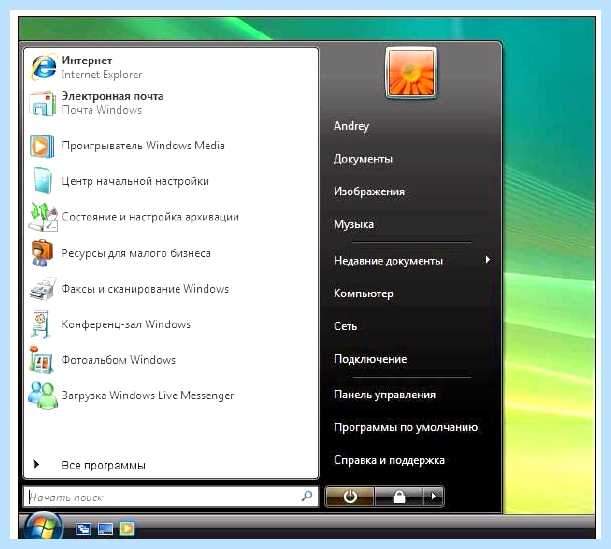This screenshot has width=611, height=549.
Task: Click the Конференц-зал Windows icon
Action: coord(41,324)
